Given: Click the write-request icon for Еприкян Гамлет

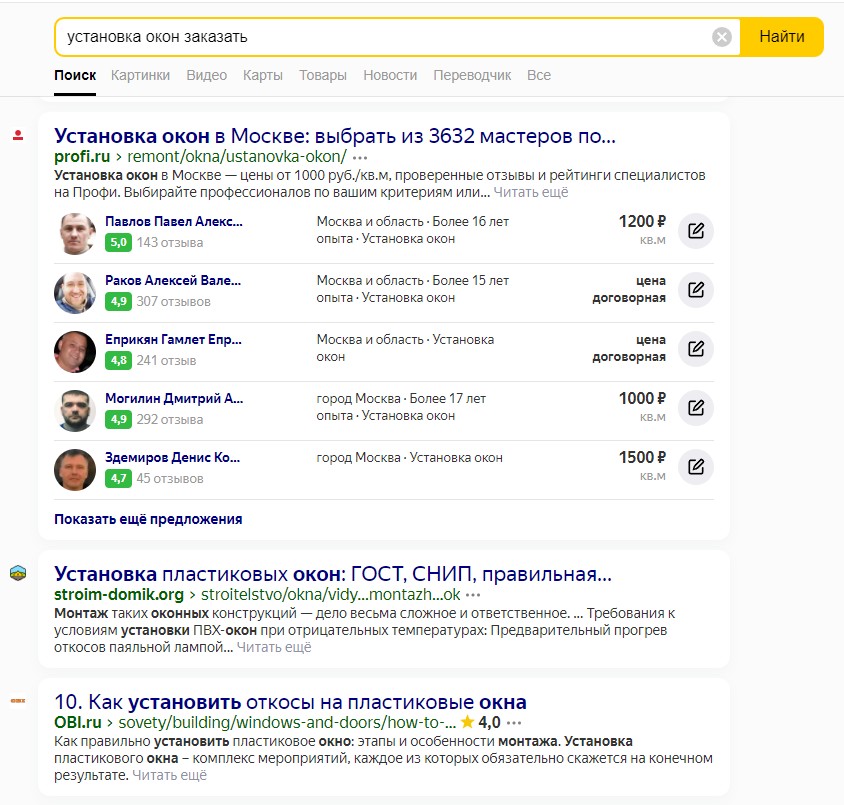Looking at the screenshot, I should pyautogui.click(x=695, y=349).
